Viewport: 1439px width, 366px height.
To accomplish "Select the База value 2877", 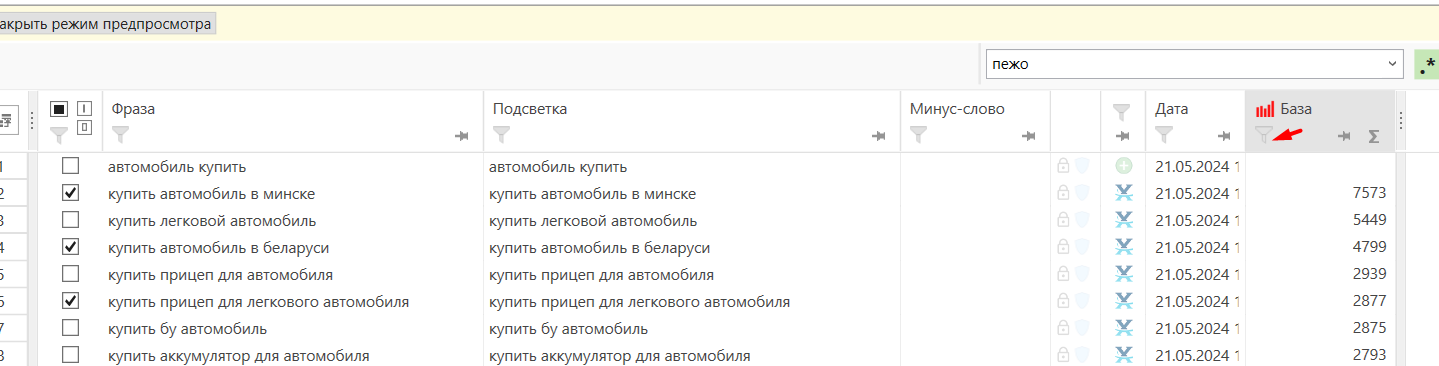I will click(x=1369, y=301).
